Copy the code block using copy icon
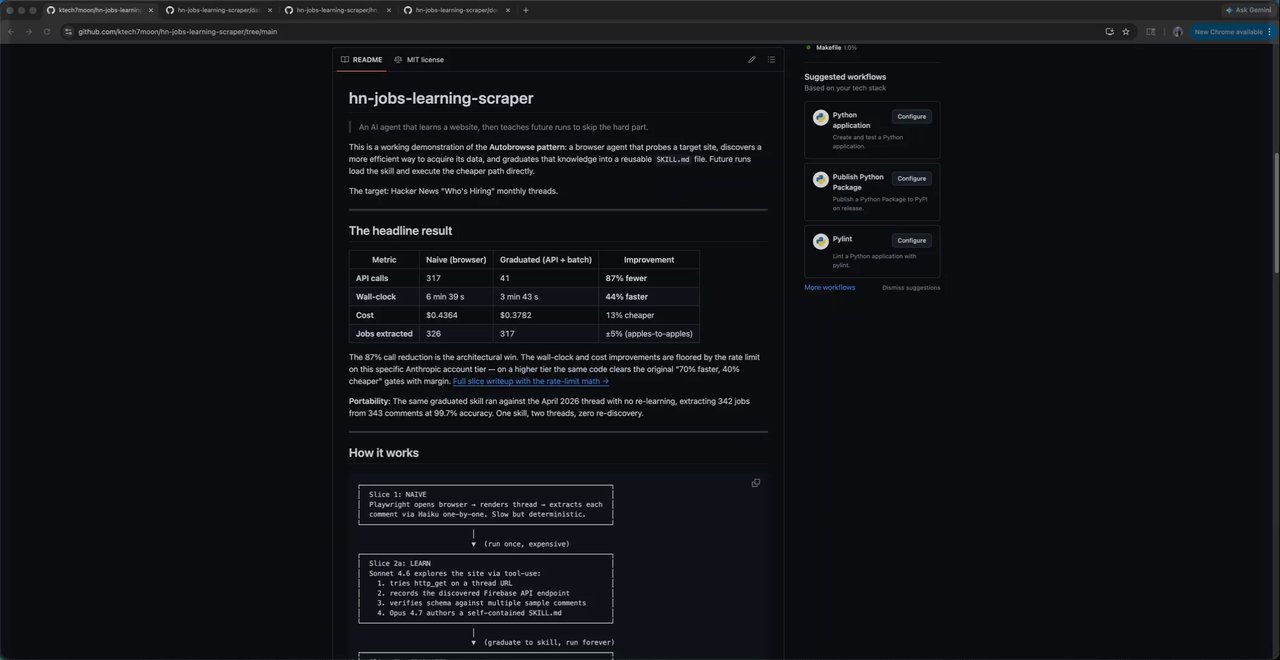Image resolution: width=1280 pixels, height=660 pixels. coord(756,483)
